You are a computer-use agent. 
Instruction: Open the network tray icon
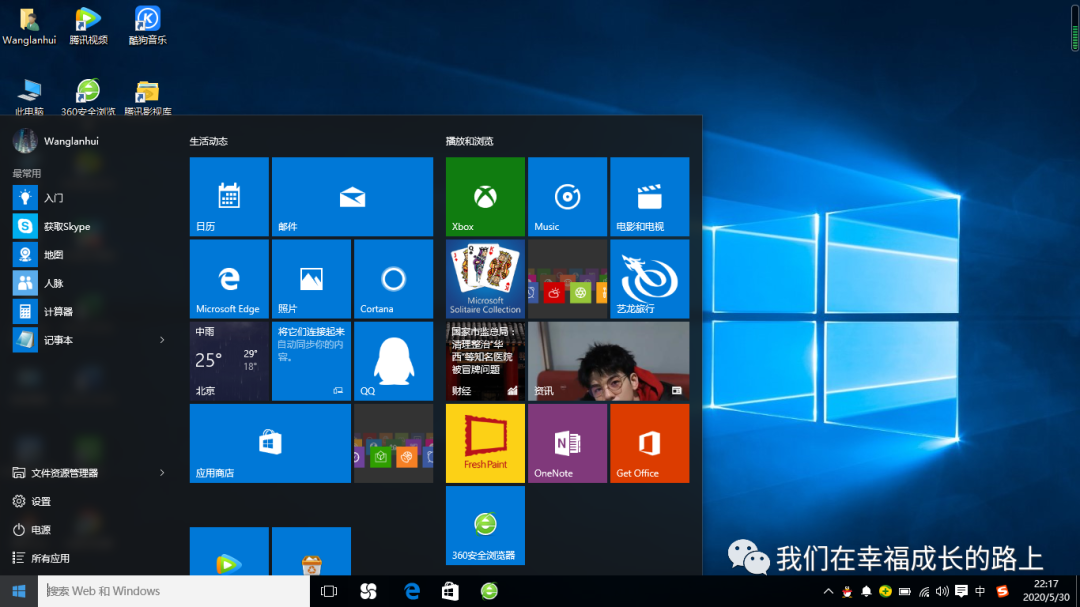coord(924,591)
